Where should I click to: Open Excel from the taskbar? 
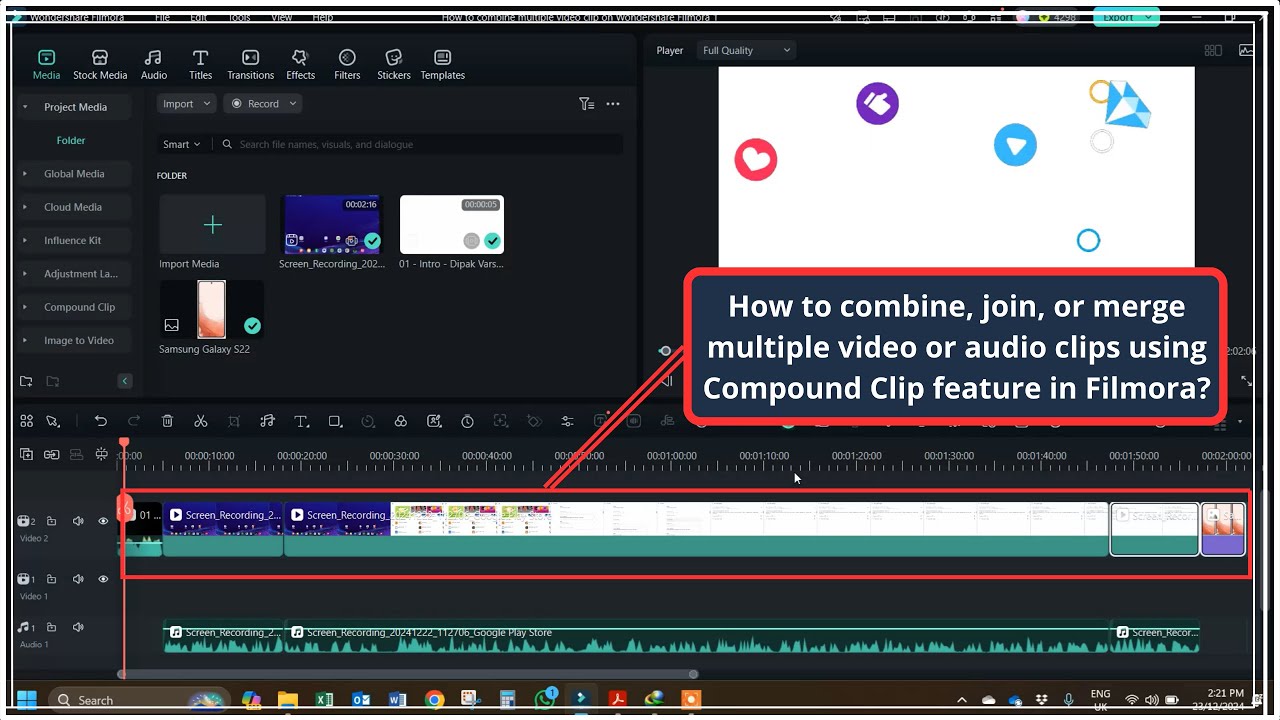coord(324,699)
